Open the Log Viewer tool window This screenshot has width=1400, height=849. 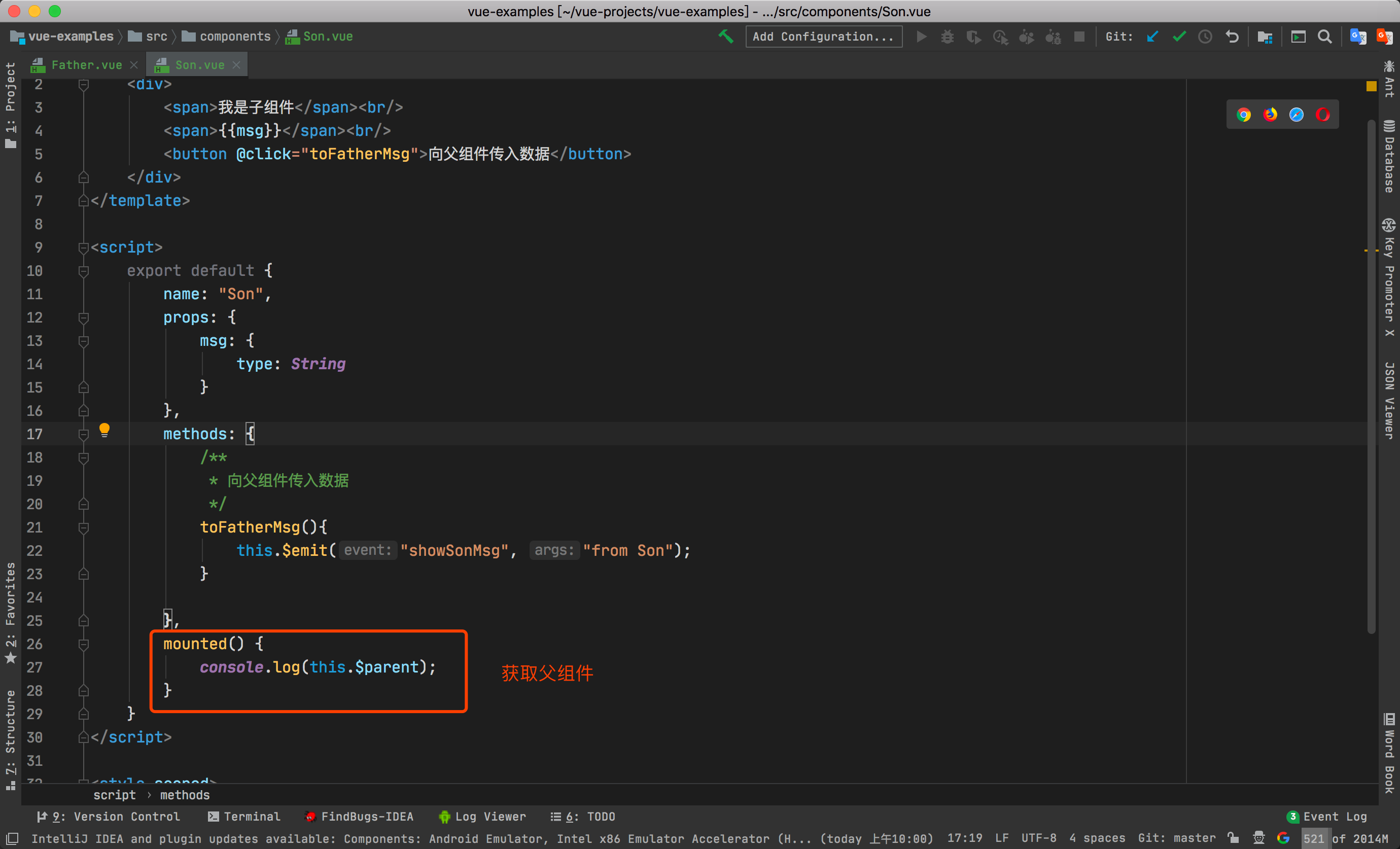(x=482, y=817)
